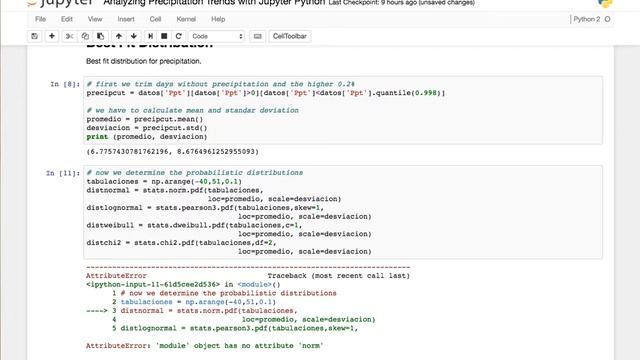Restart the kernel with the circular arrow icon
This screenshot has width=640, height=360.
point(178,36)
